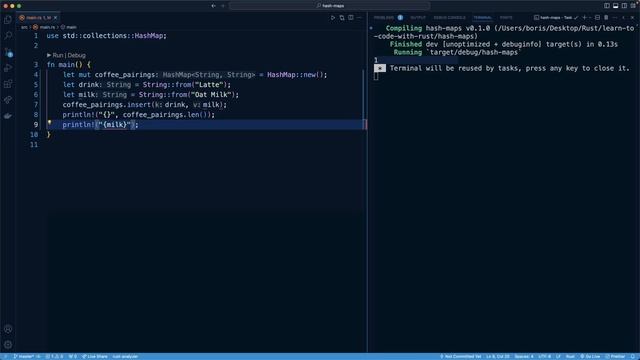Viewport: 640px width, 360px height.
Task: Open the Source Control view
Action: point(8,52)
